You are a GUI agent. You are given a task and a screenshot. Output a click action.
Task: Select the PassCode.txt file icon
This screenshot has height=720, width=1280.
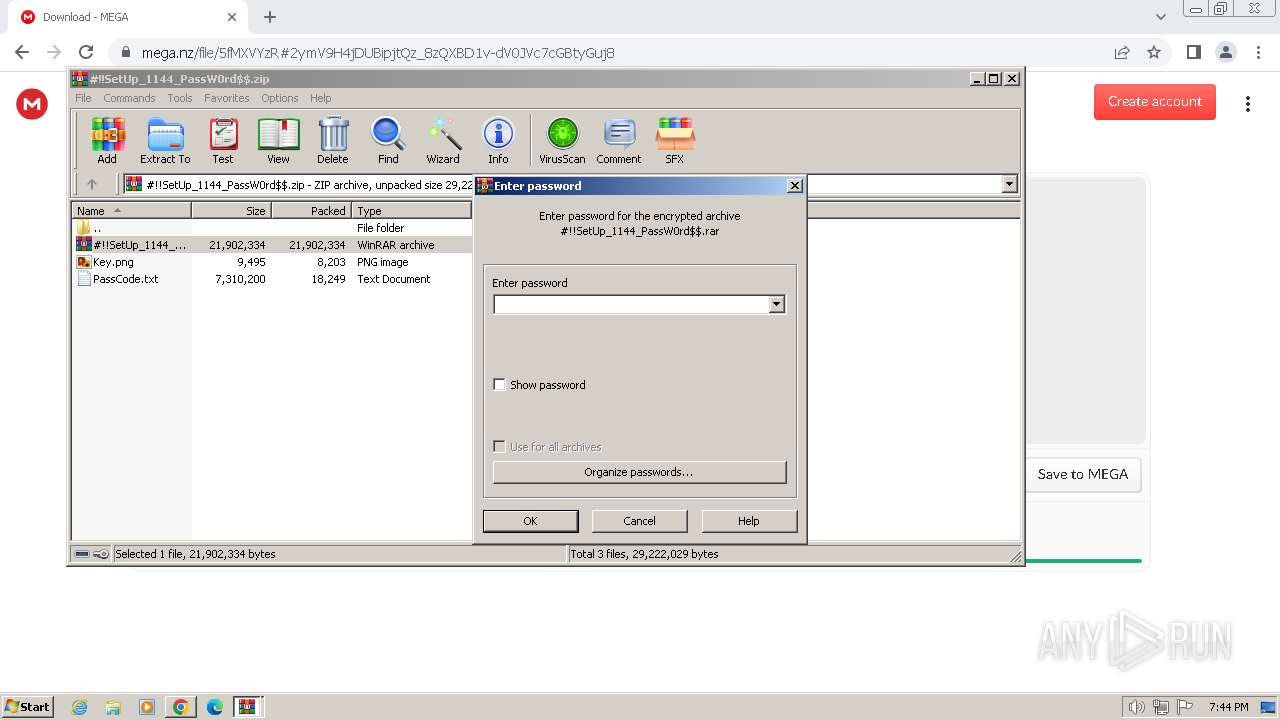click(84, 279)
